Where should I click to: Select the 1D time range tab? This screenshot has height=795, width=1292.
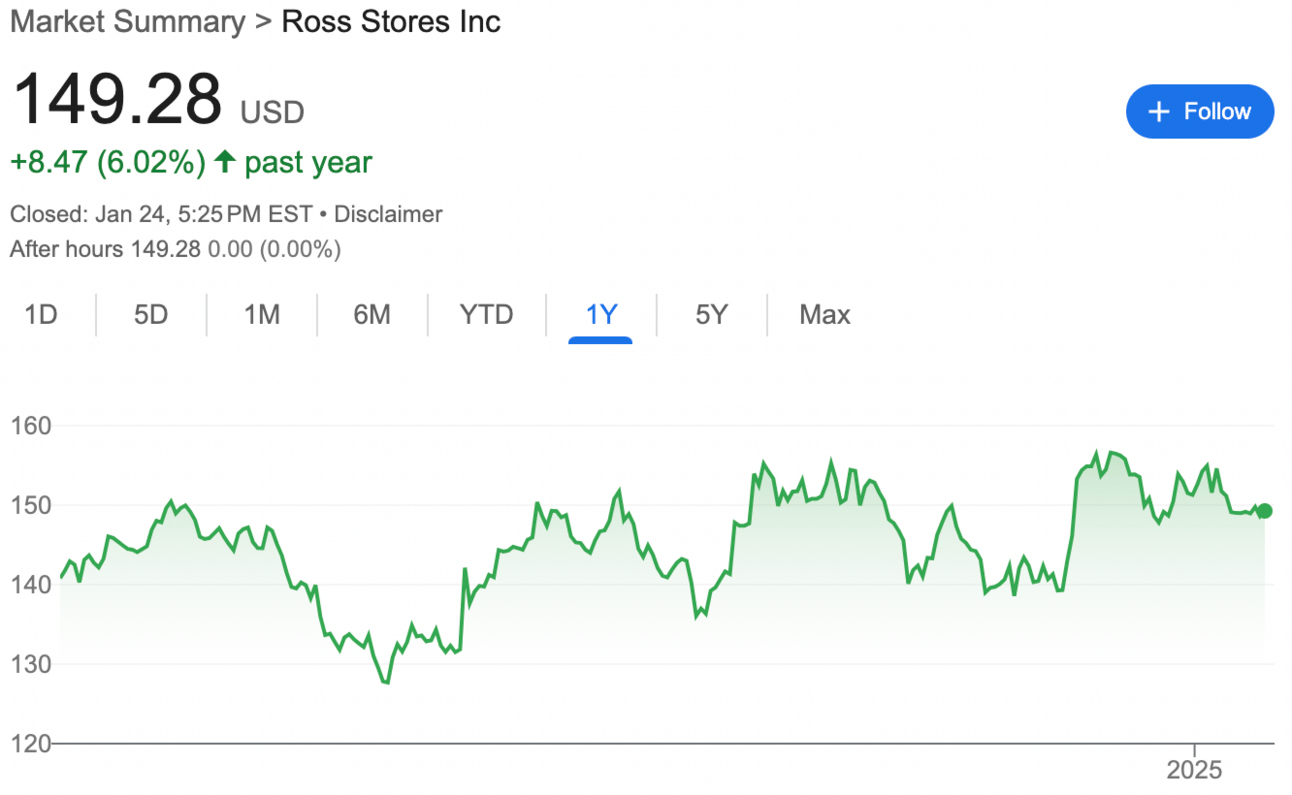tap(41, 315)
